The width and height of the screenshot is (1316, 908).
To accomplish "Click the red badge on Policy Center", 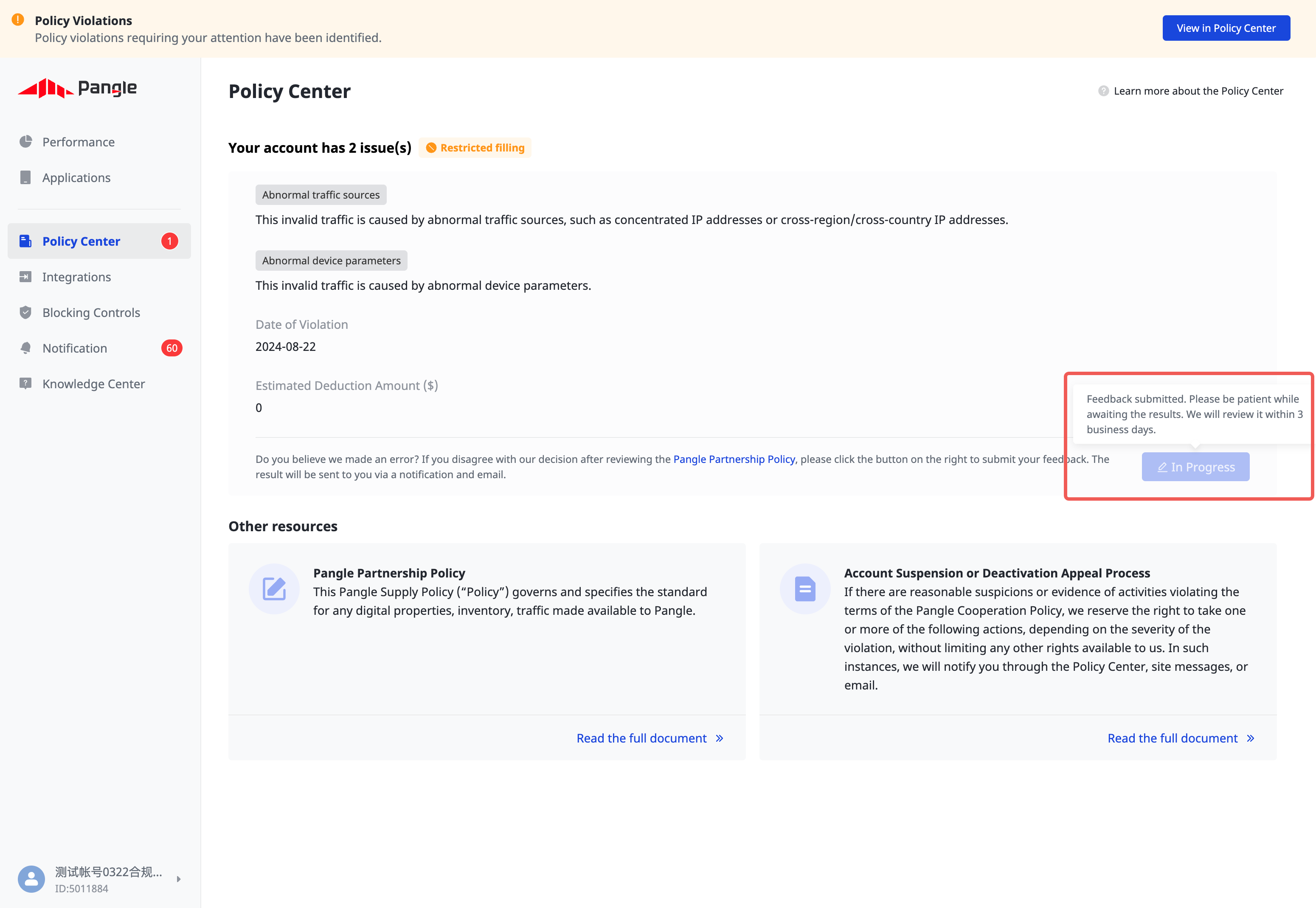I will [x=170, y=241].
